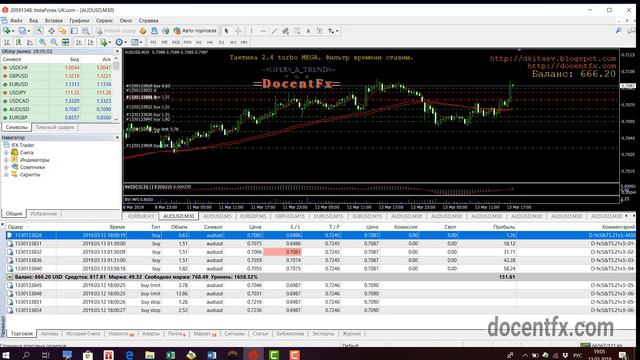This screenshot has height=360, width=640.
Task: Expand the Счета tree node
Action: tap(6, 153)
